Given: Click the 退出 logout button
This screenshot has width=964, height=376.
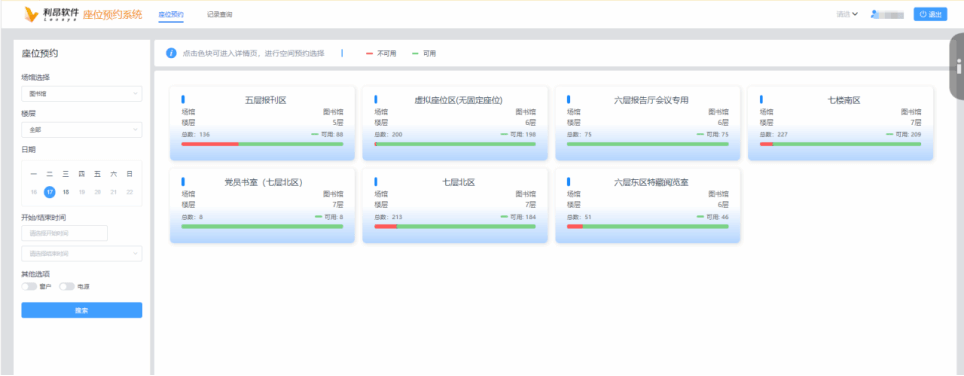Looking at the screenshot, I should point(930,14).
